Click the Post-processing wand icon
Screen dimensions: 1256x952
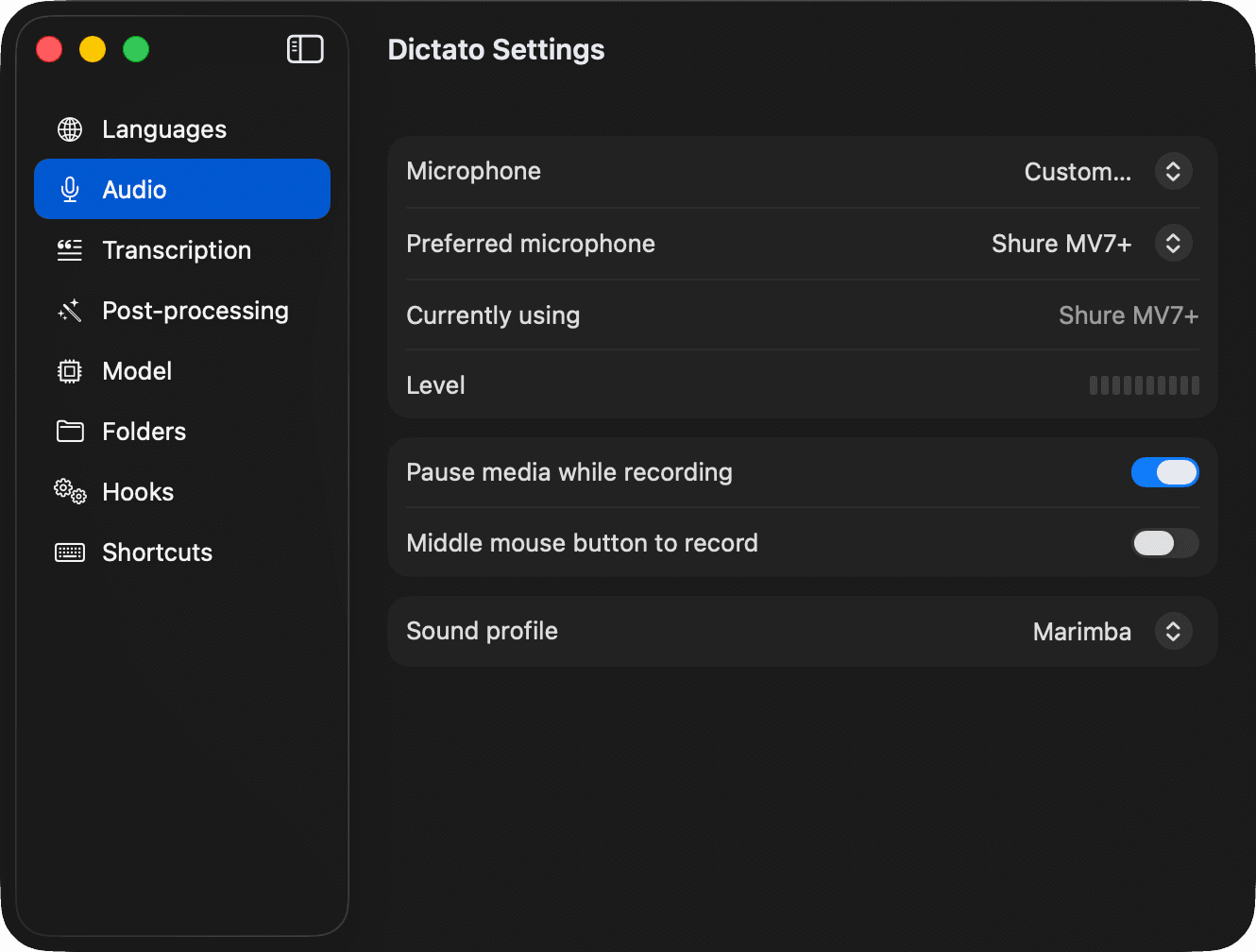69,311
